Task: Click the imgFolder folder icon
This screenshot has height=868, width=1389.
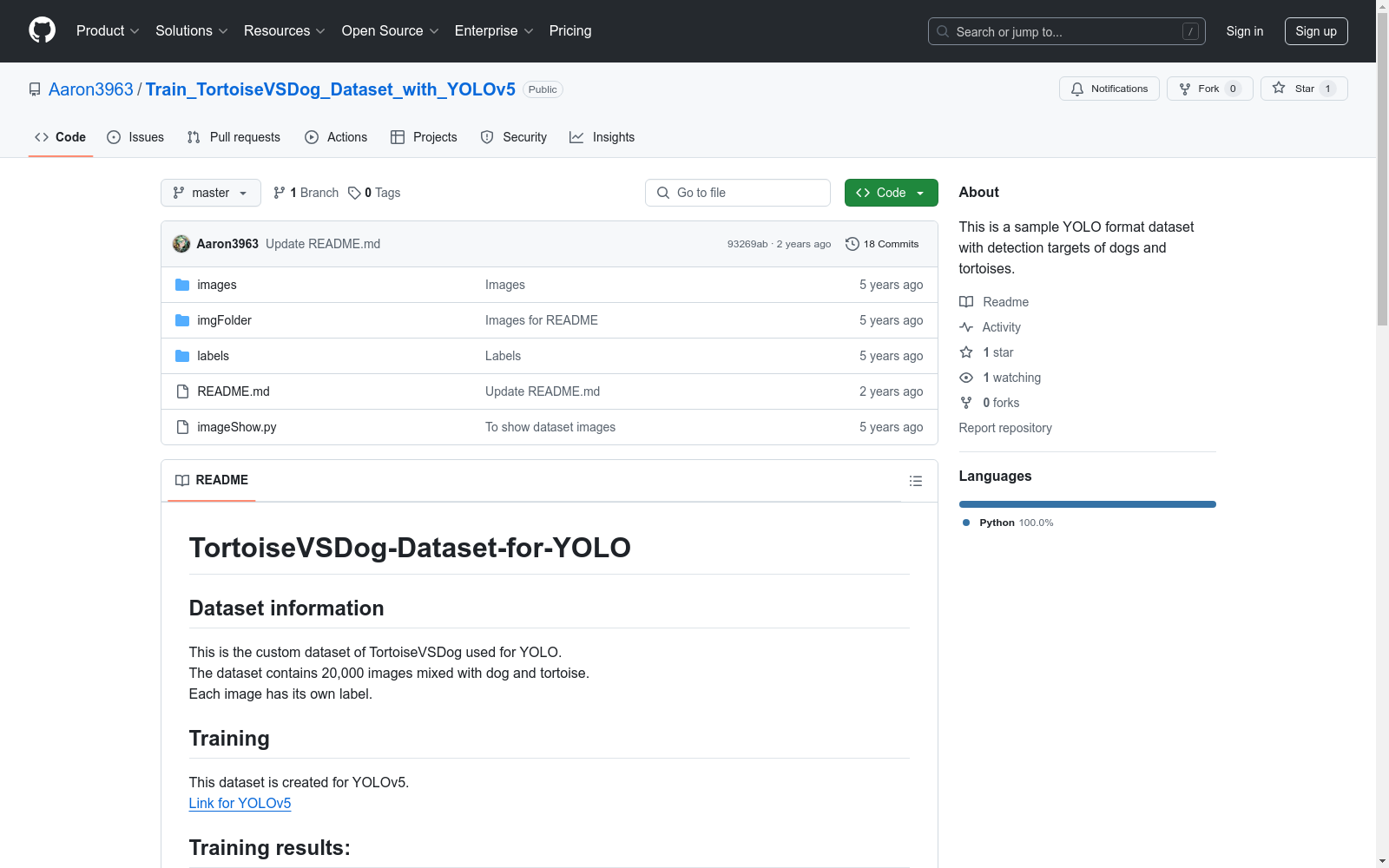Action: coord(182,320)
